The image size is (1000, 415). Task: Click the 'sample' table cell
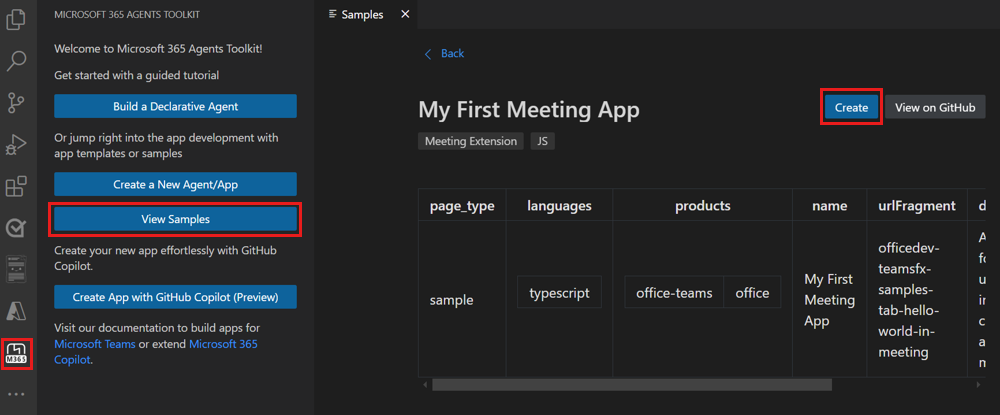(462, 300)
